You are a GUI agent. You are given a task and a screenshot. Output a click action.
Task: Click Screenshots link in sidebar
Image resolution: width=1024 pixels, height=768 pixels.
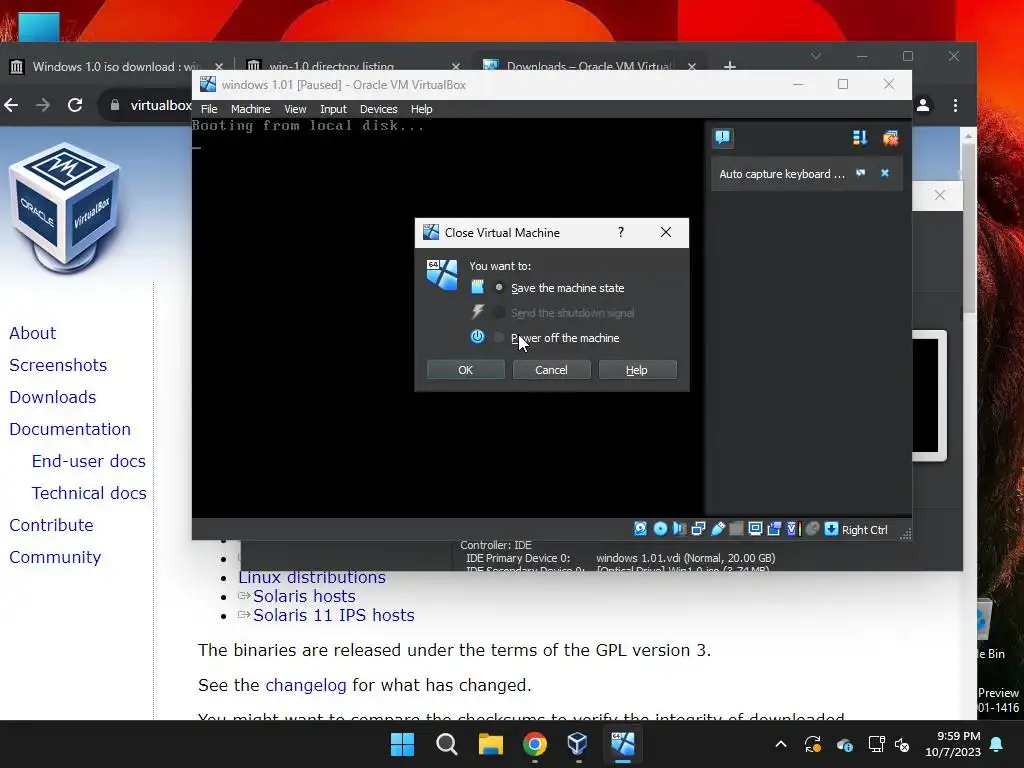coord(58,365)
